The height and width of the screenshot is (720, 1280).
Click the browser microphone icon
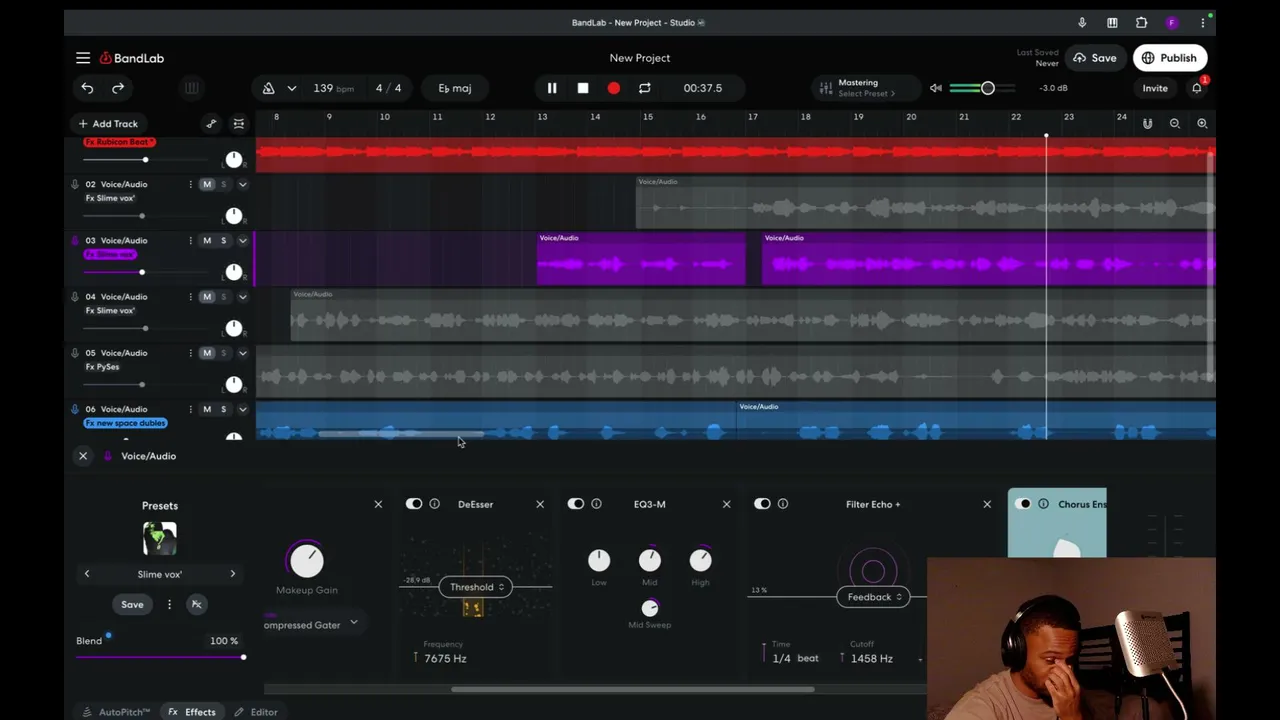point(1082,23)
